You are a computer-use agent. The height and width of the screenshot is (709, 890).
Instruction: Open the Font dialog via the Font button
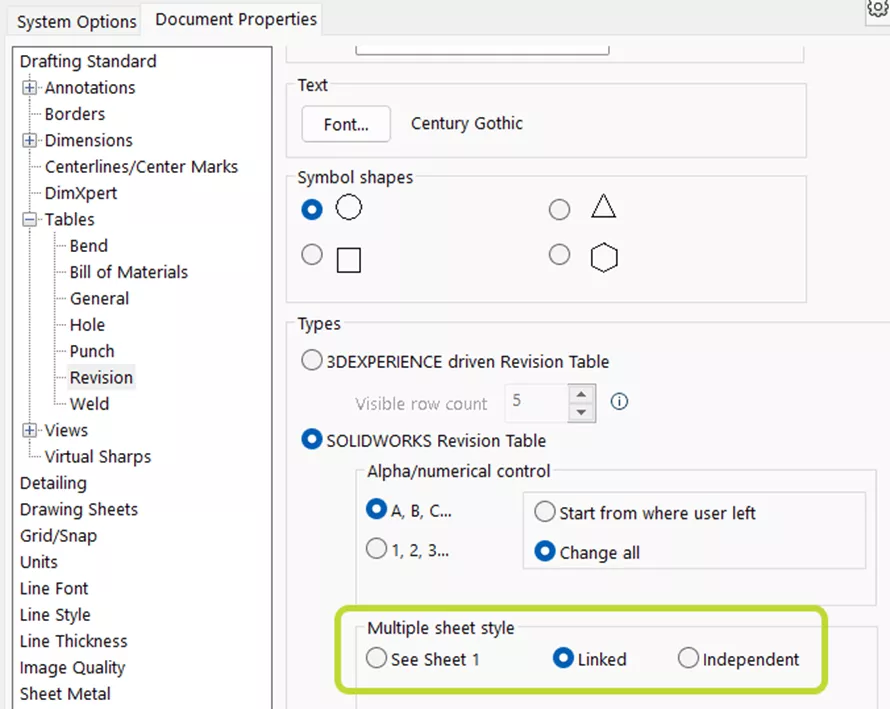345,124
